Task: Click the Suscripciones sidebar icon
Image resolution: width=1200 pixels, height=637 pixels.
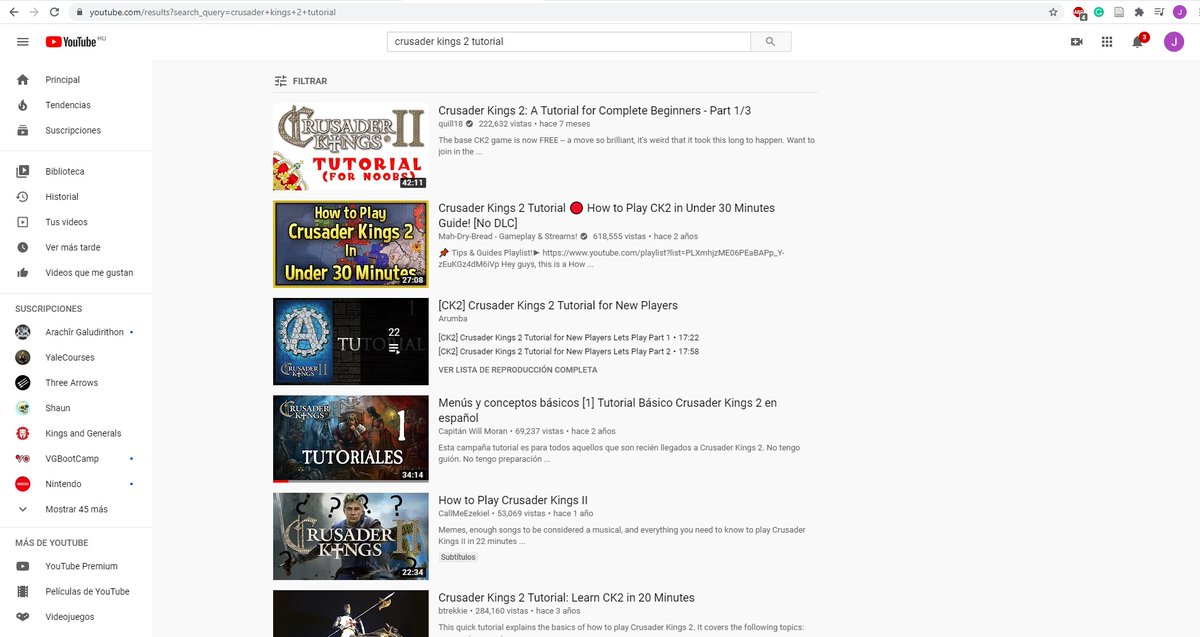Action: coord(23,130)
